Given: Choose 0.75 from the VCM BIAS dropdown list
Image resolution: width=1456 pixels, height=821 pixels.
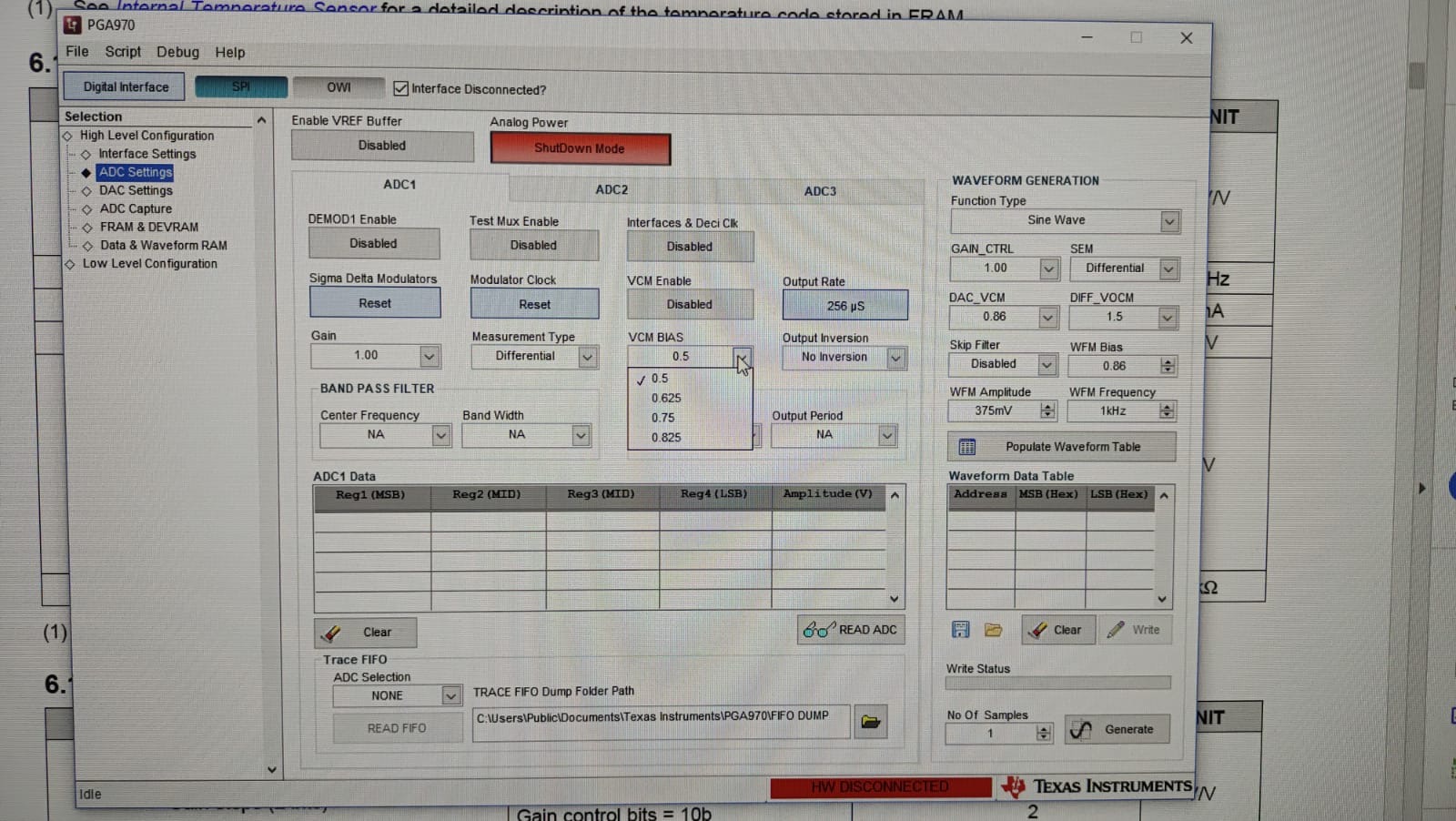Looking at the screenshot, I should click(662, 417).
